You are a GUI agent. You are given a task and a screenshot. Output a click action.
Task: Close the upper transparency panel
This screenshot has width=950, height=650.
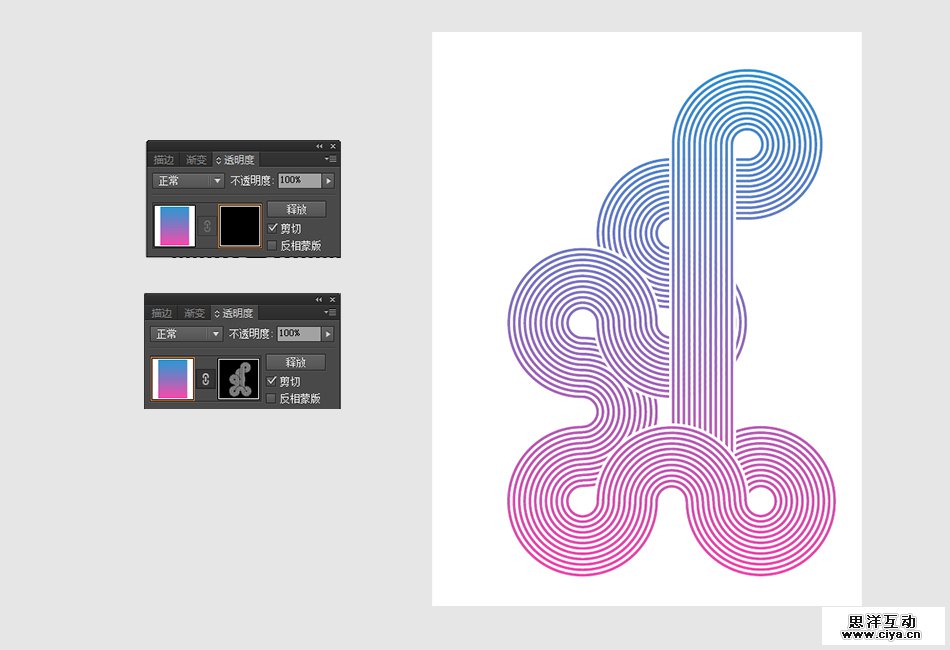tap(333, 147)
